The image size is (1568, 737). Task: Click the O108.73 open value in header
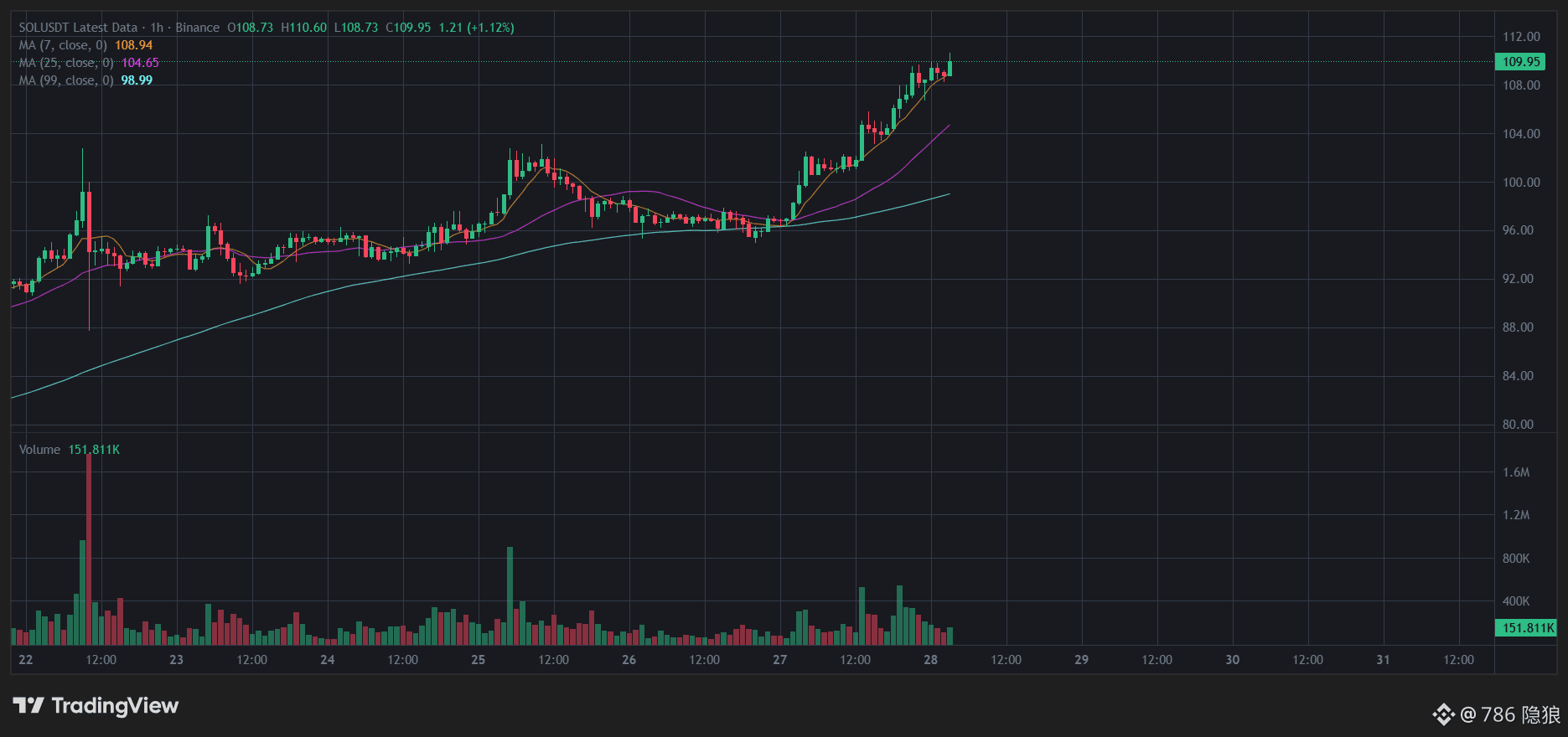[x=250, y=28]
